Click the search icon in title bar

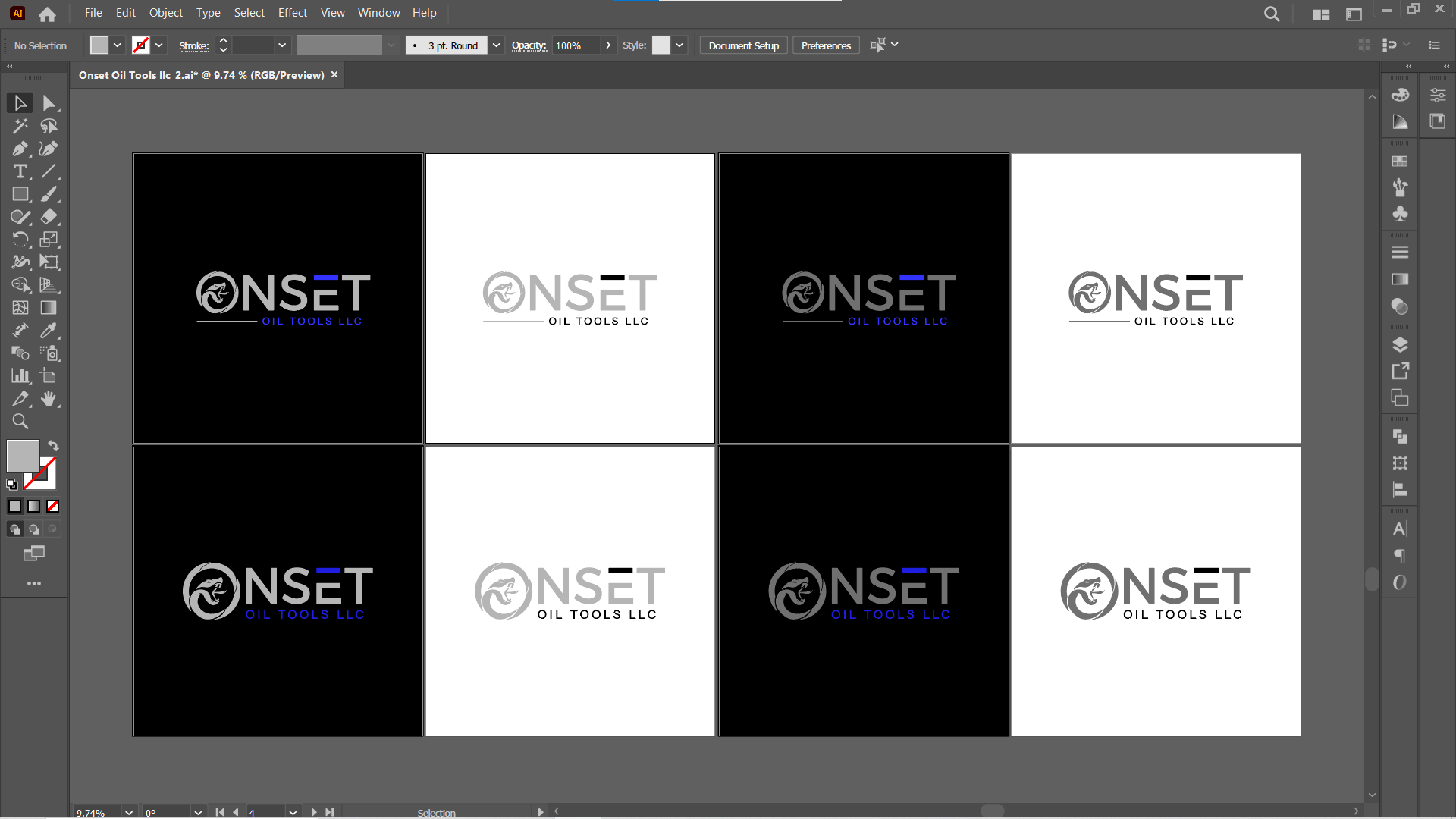pyautogui.click(x=1272, y=14)
